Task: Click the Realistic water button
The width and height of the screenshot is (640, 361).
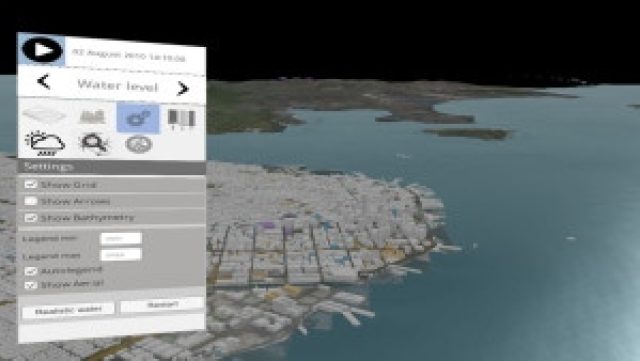Action: point(68,310)
